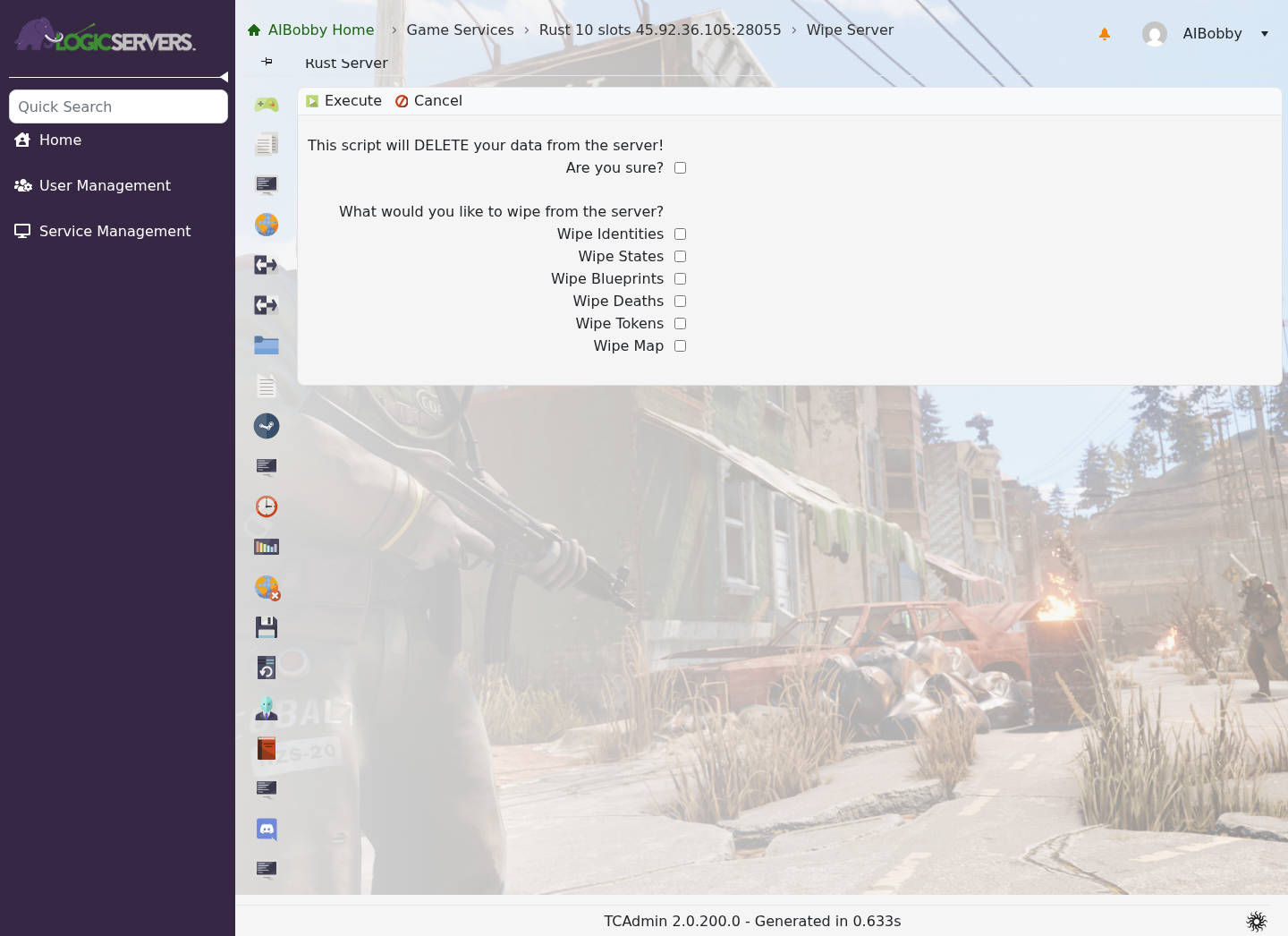This screenshot has width=1288, height=936.
Task: Open console monitor icon below Steam icon
Action: coord(267,466)
